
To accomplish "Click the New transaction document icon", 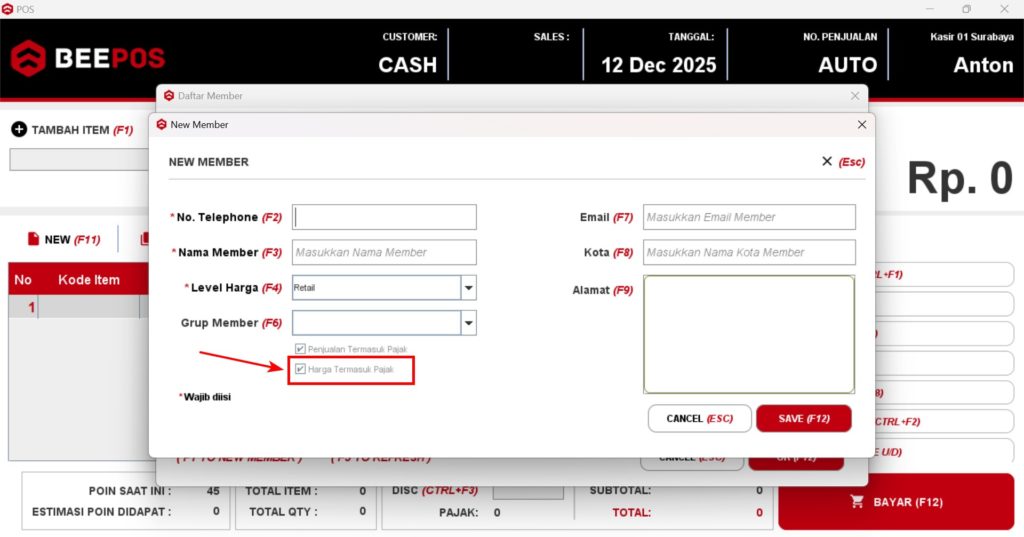I will coord(33,239).
